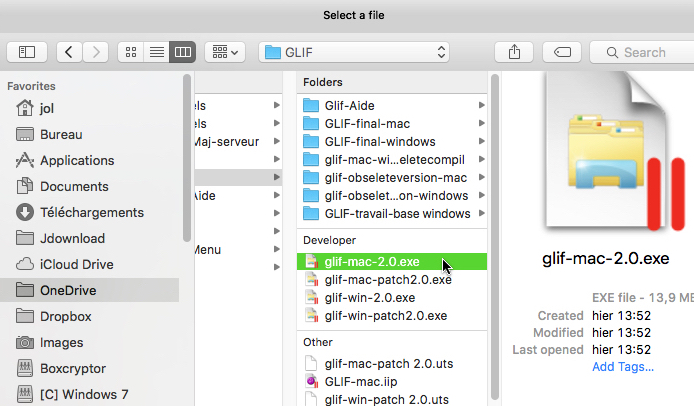Select column view mode

pyautogui.click(x=181, y=52)
